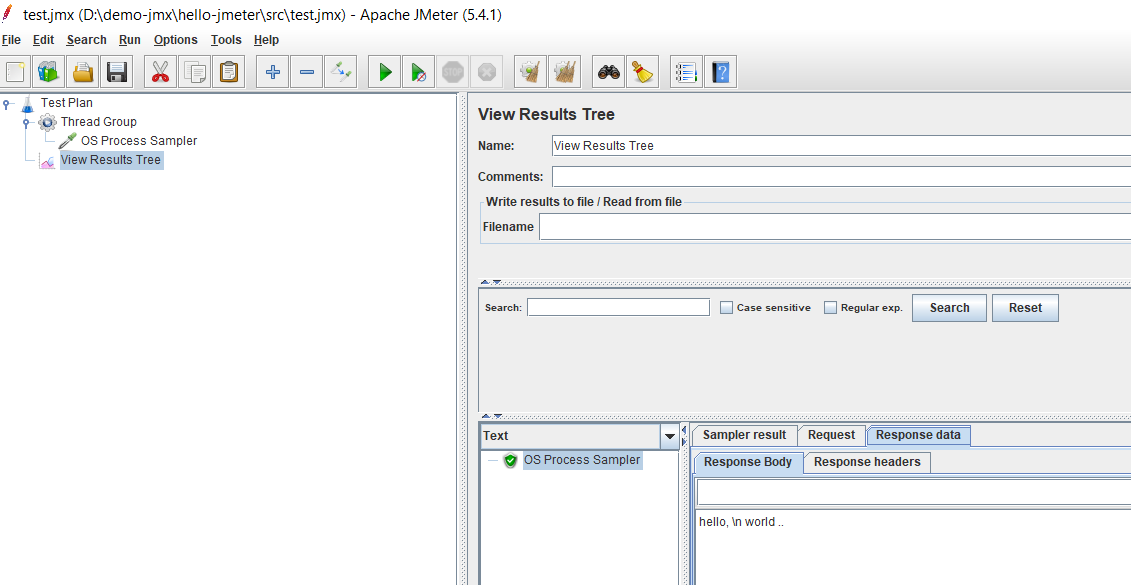Click the Paste clipboard icon
The width and height of the screenshot is (1131, 585).
[229, 71]
